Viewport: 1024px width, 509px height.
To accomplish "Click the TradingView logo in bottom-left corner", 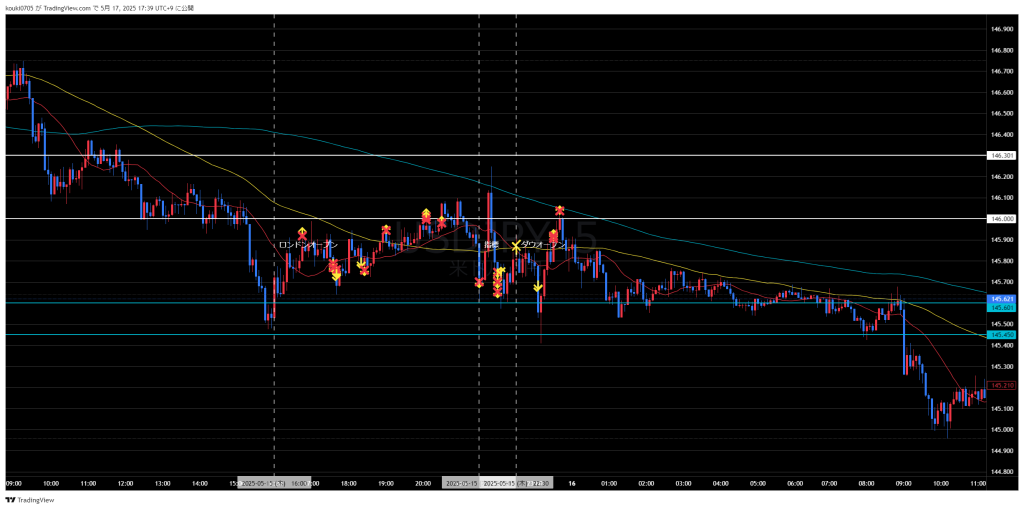I will point(30,500).
